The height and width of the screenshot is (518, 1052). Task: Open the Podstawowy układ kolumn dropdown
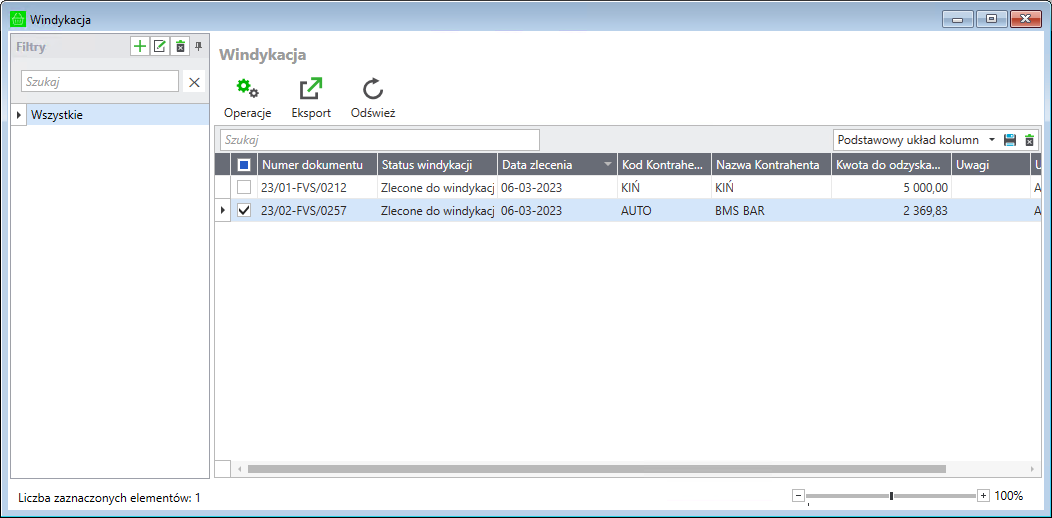click(991, 140)
